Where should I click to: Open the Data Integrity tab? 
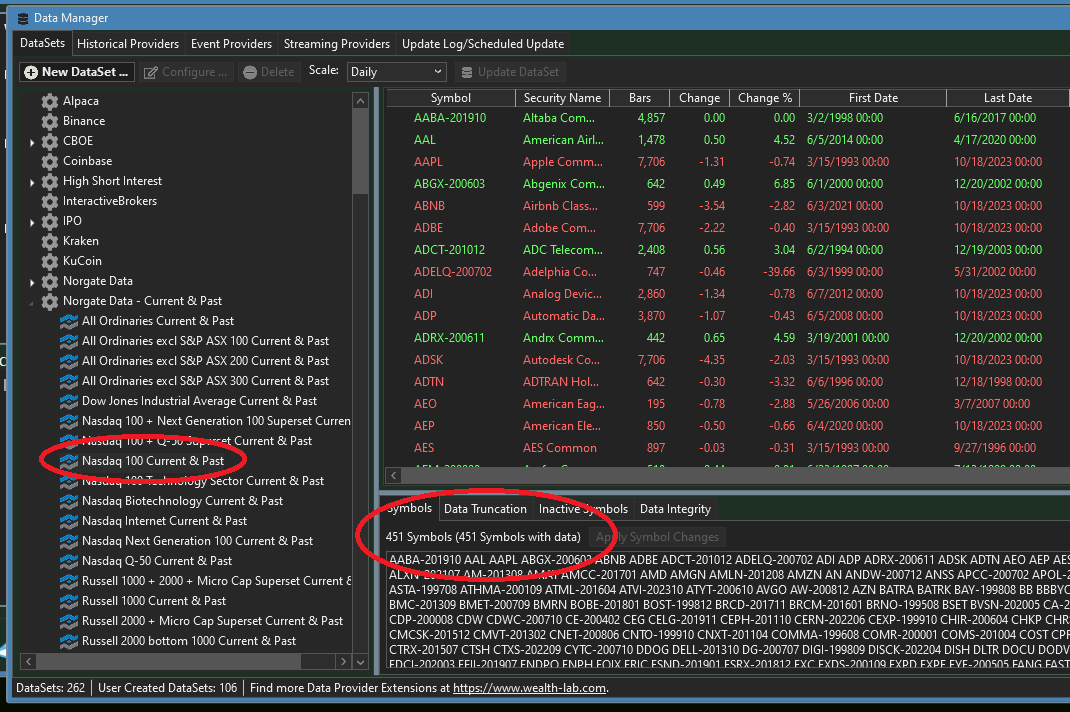(675, 509)
